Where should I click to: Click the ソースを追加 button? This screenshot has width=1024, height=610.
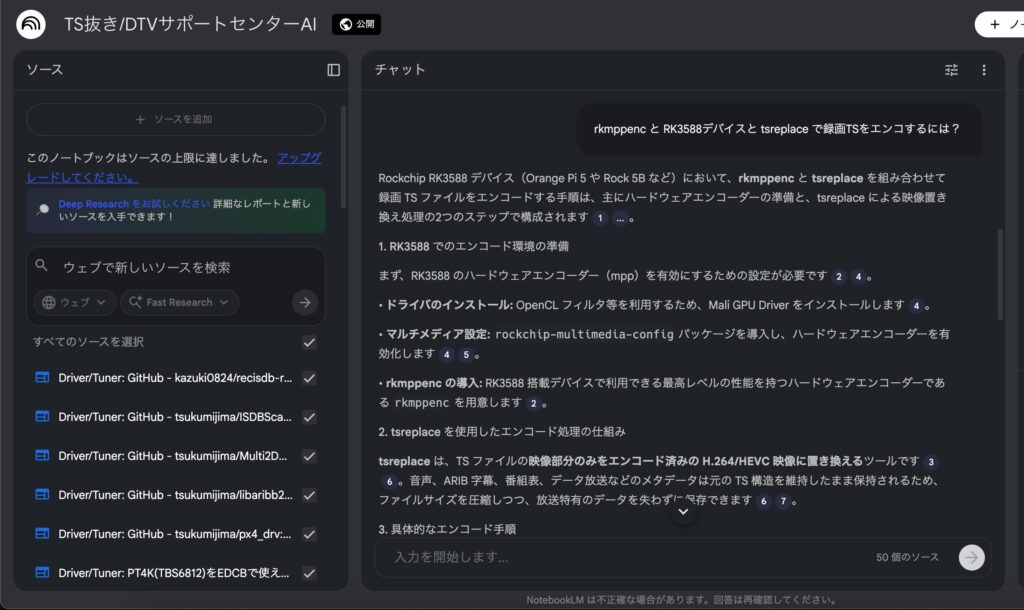point(175,119)
